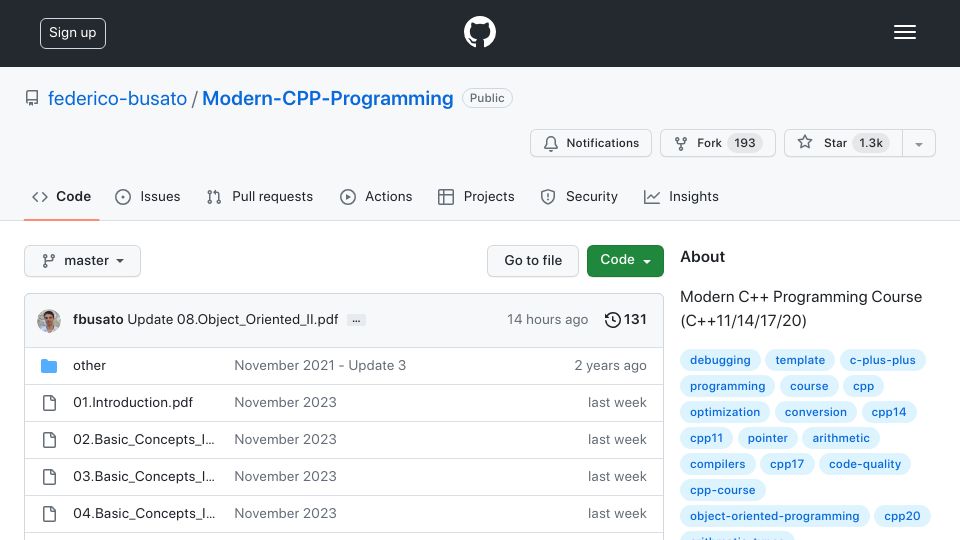Open the green Code dropdown
The image size is (960, 540).
[625, 261]
